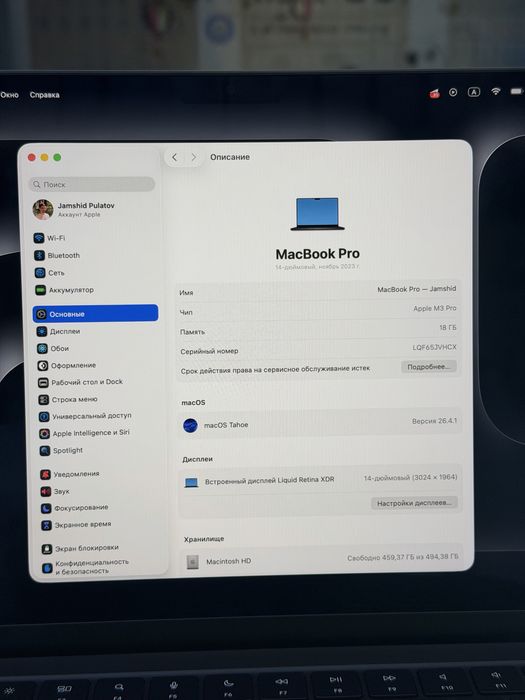Click the Описание window title
The height and width of the screenshot is (700, 525).
pos(230,157)
